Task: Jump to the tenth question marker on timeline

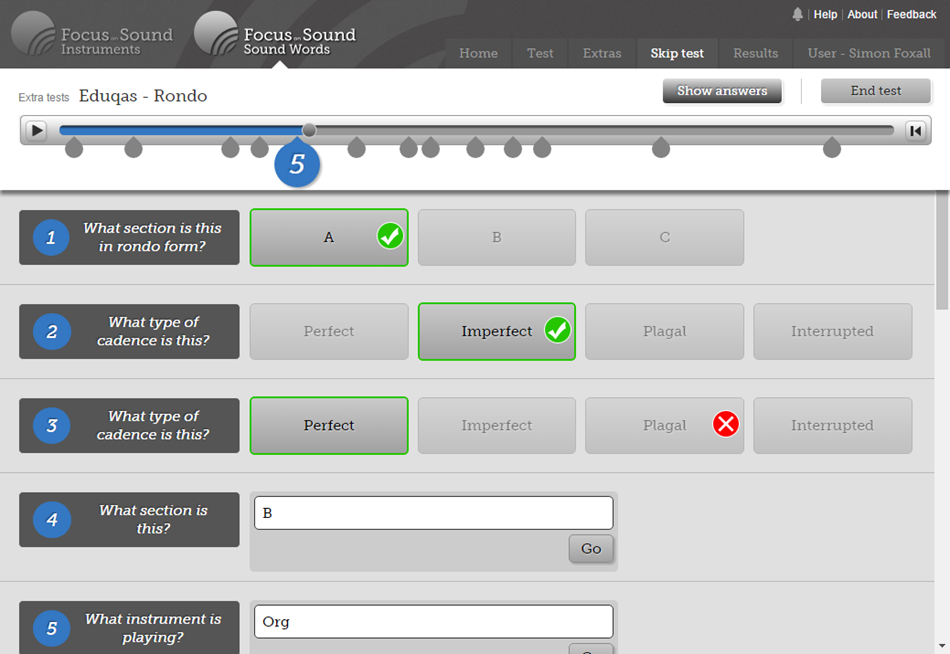Action: (x=513, y=147)
